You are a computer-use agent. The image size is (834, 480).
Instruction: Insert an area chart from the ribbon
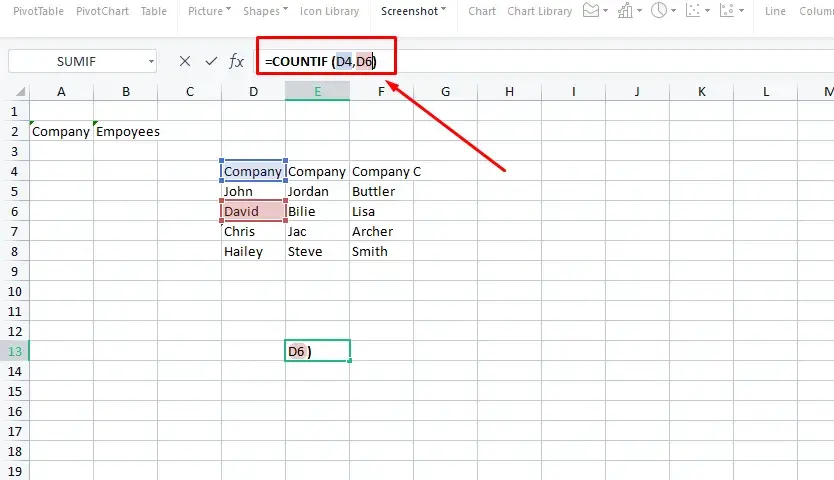(591, 11)
